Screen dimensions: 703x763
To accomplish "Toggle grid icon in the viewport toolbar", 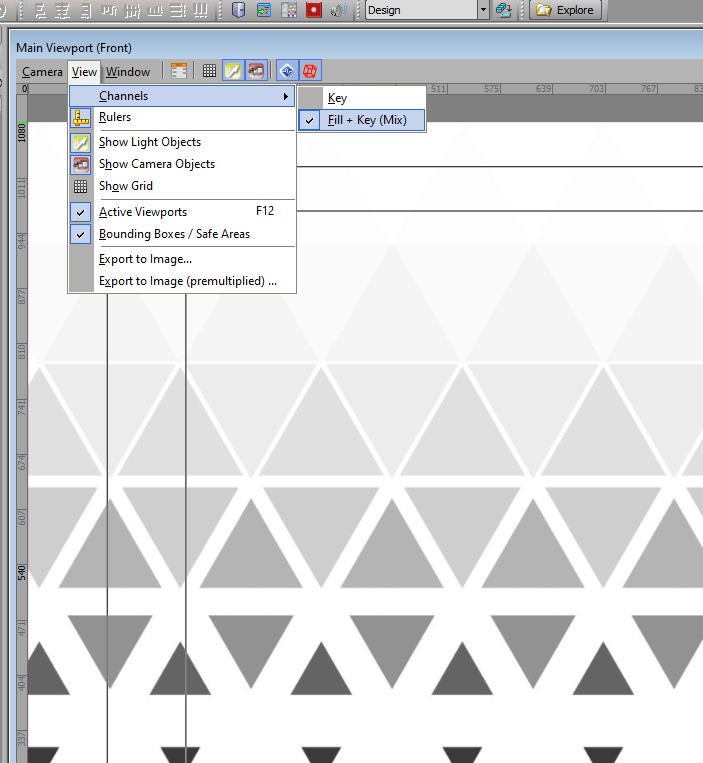I will [209, 71].
